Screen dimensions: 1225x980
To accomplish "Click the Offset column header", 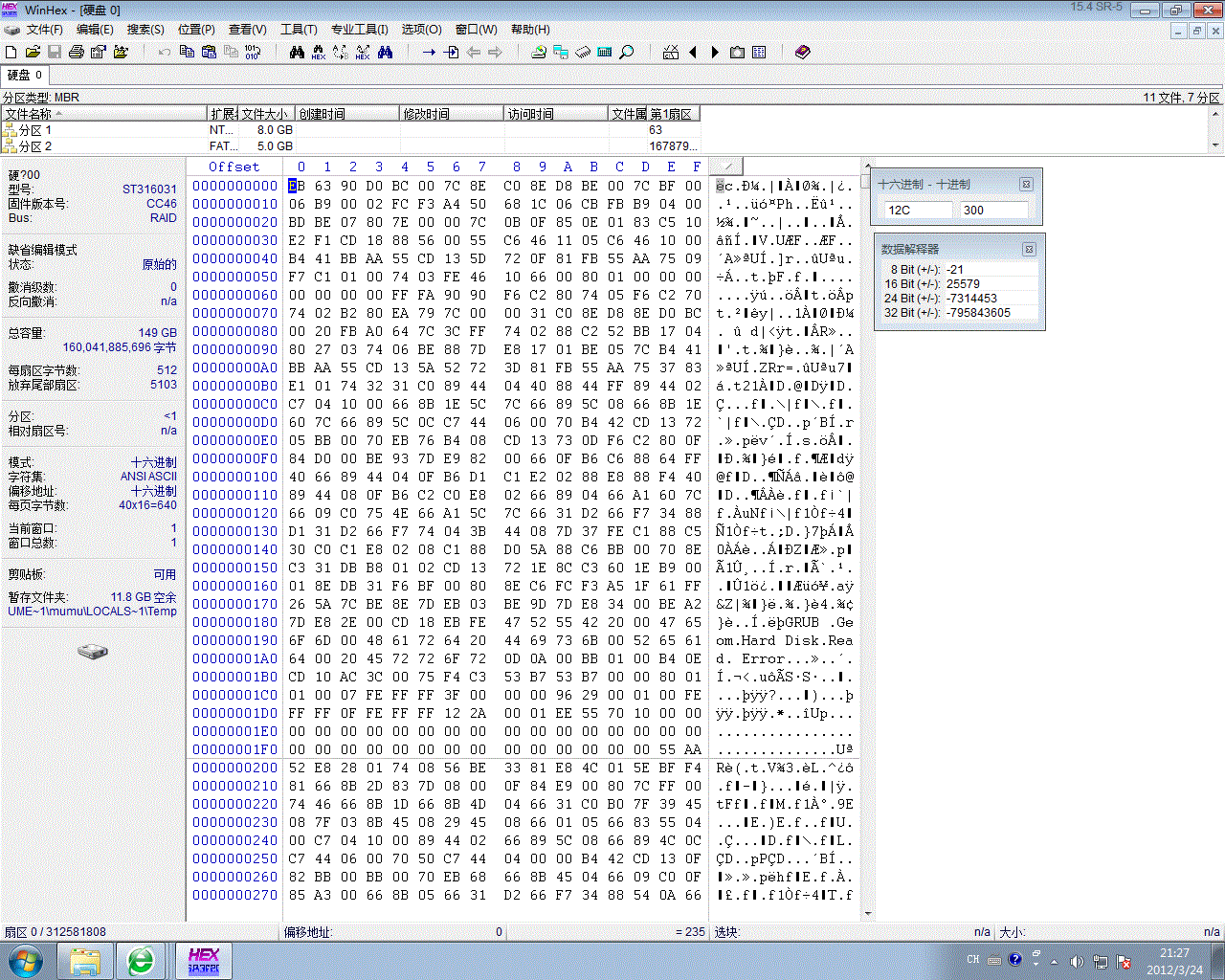I will click(234, 167).
